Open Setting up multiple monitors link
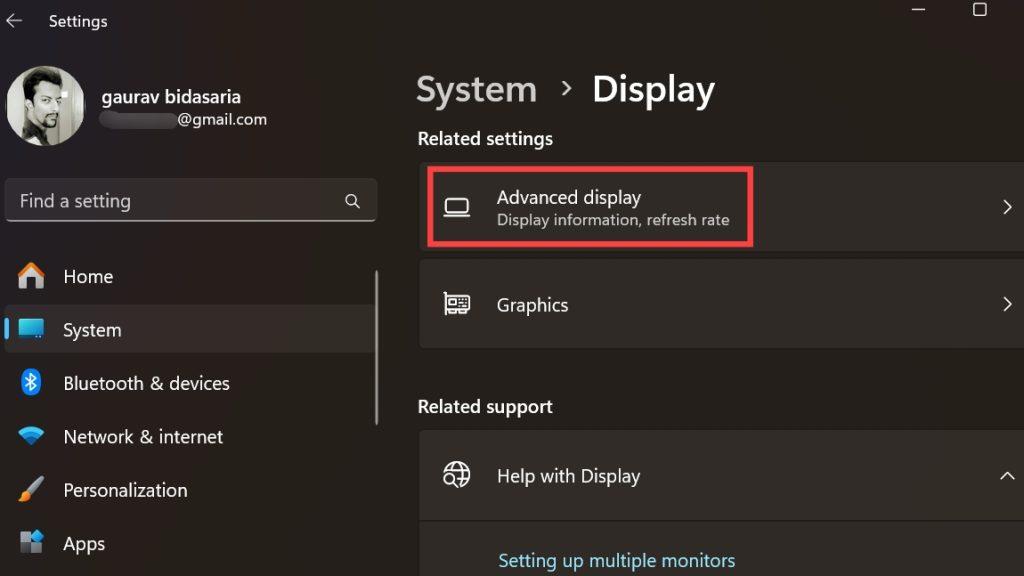This screenshot has width=1024, height=576. pyautogui.click(x=616, y=560)
